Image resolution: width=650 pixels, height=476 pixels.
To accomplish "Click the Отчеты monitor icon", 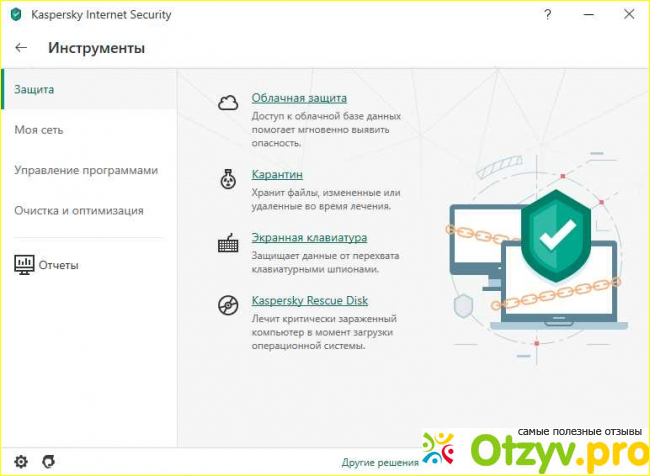I will [x=24, y=265].
